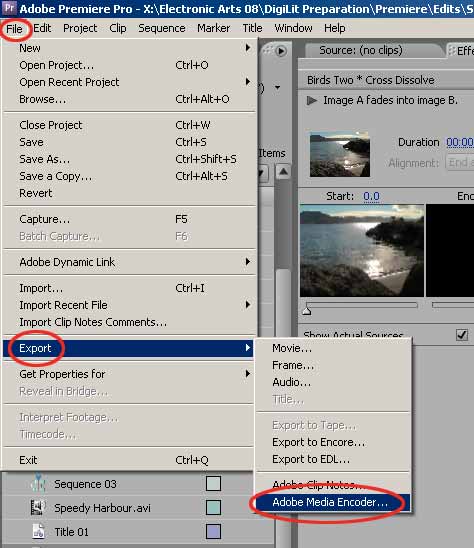
Task: Adjust the Start position slider
Action: click(307, 310)
